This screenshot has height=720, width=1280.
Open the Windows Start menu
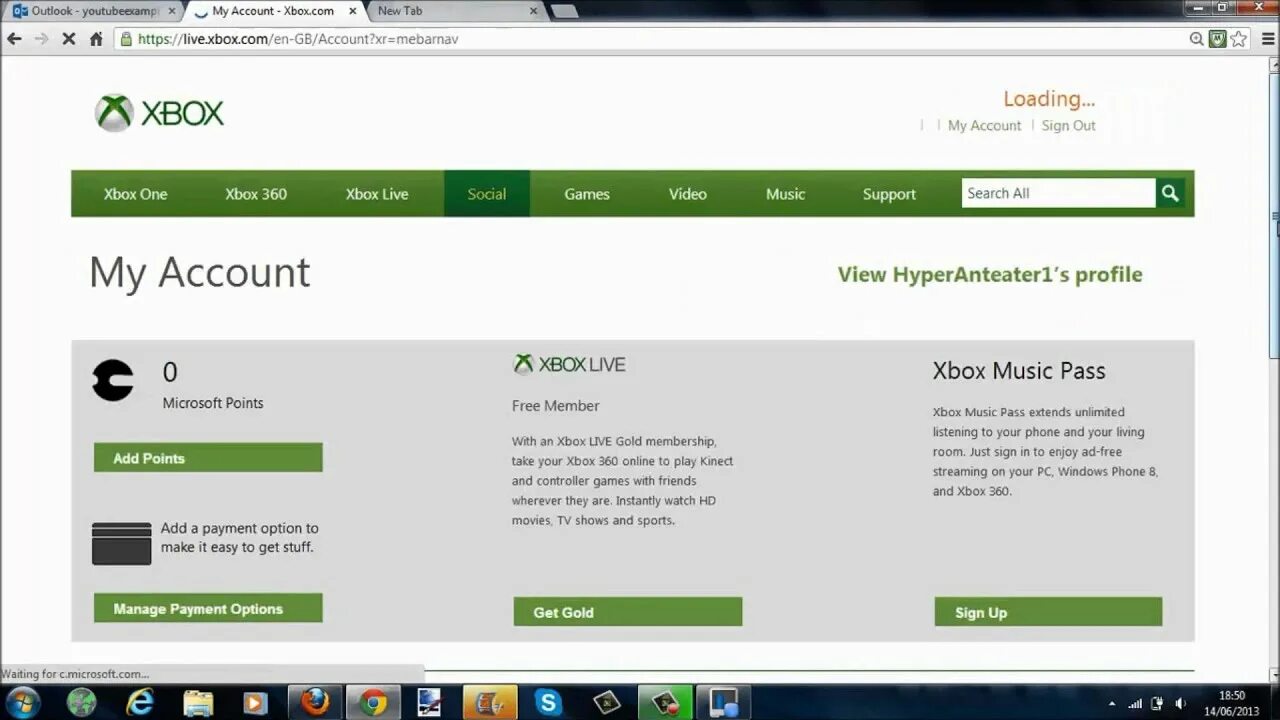[22, 702]
